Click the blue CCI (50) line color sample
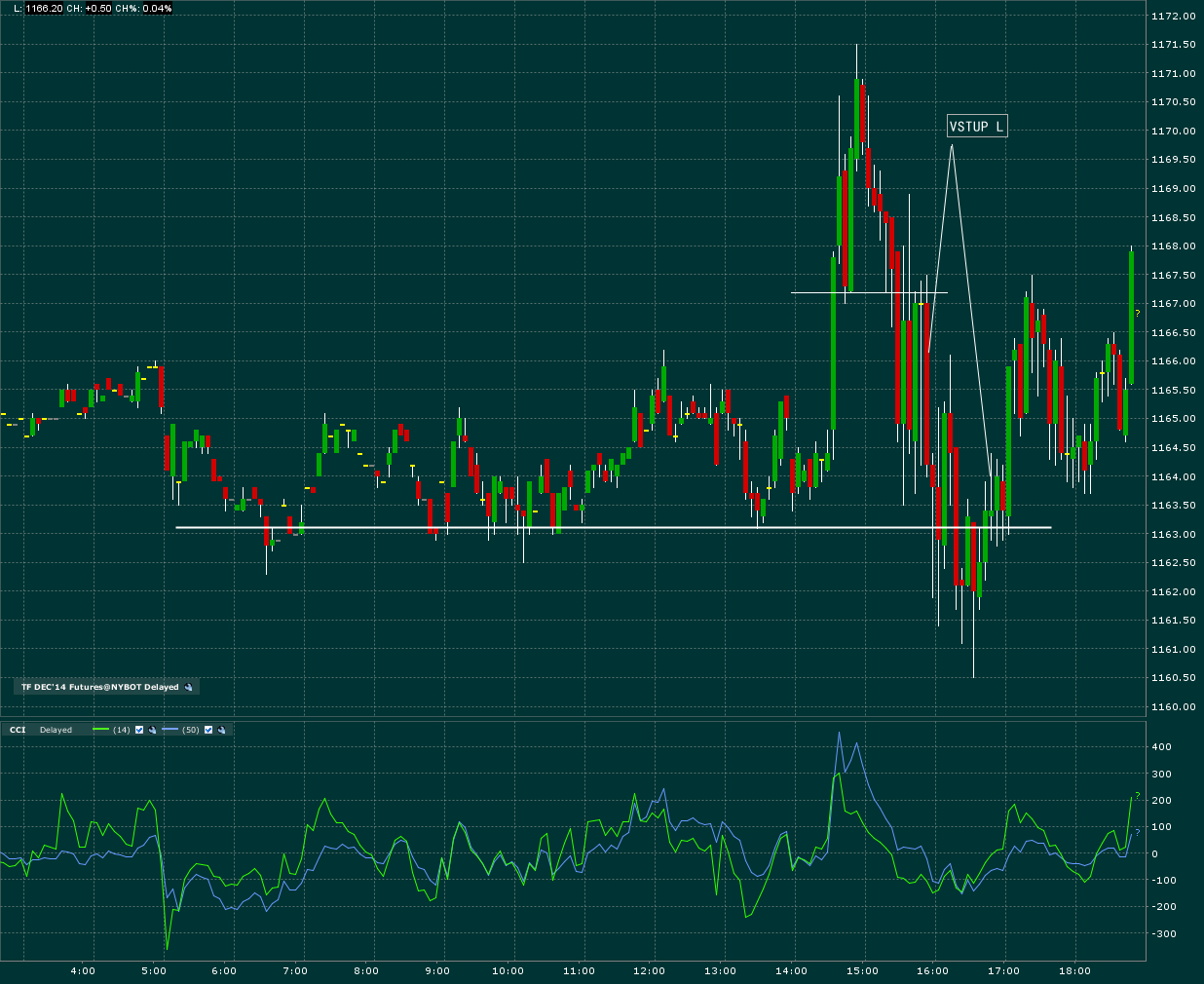The width and height of the screenshot is (1204, 984). [x=170, y=730]
